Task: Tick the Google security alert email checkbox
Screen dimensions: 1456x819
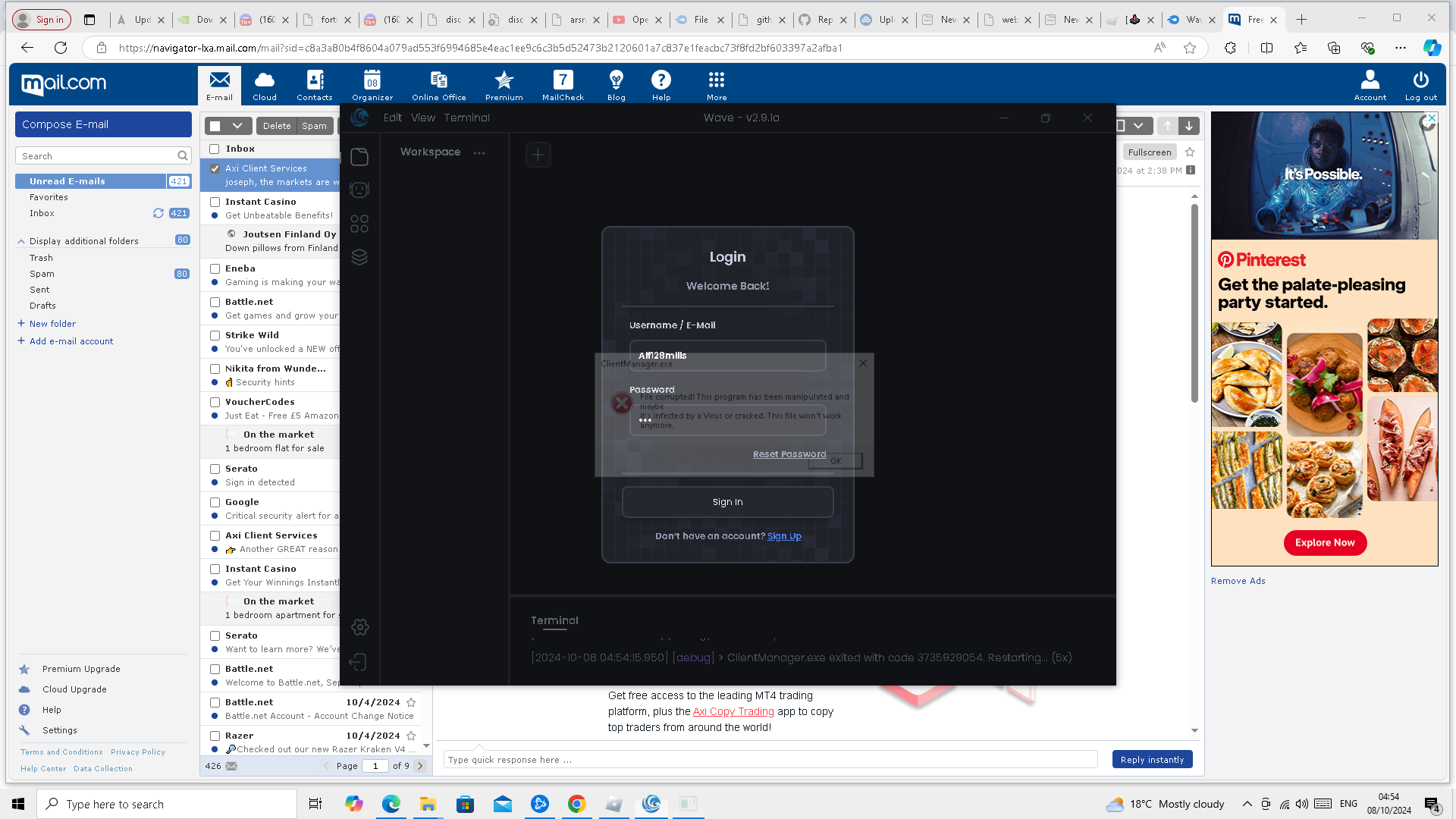Action: pyautogui.click(x=215, y=502)
